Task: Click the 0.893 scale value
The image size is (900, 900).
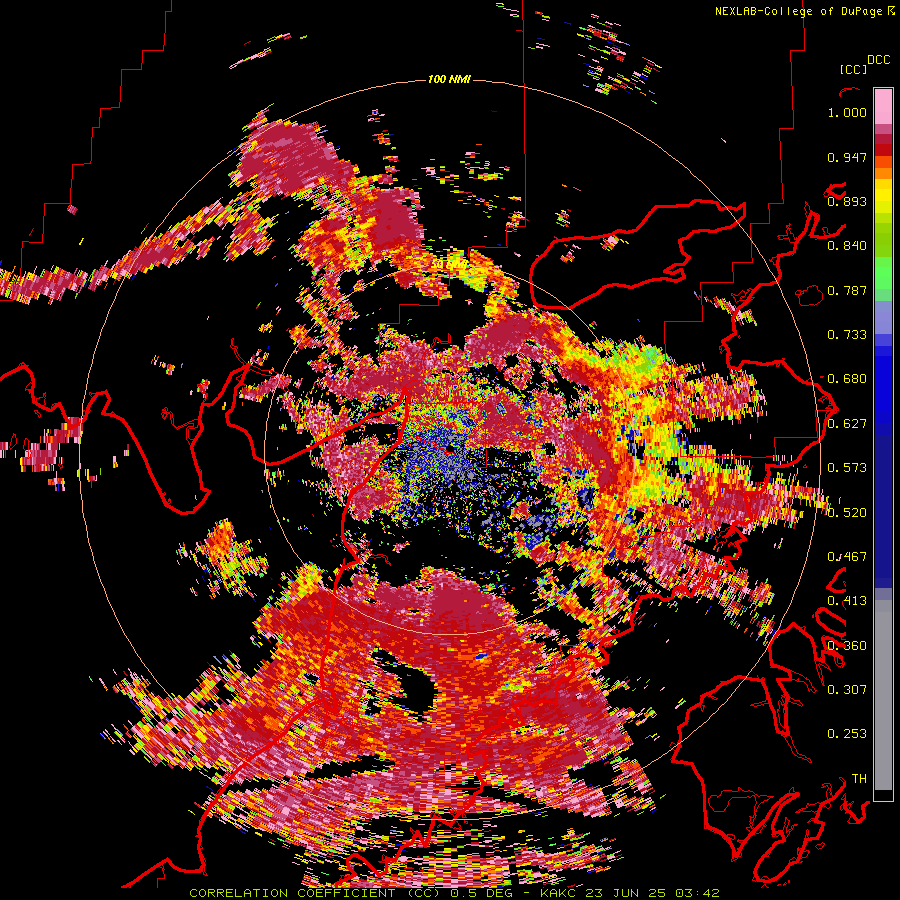Action: click(x=847, y=201)
